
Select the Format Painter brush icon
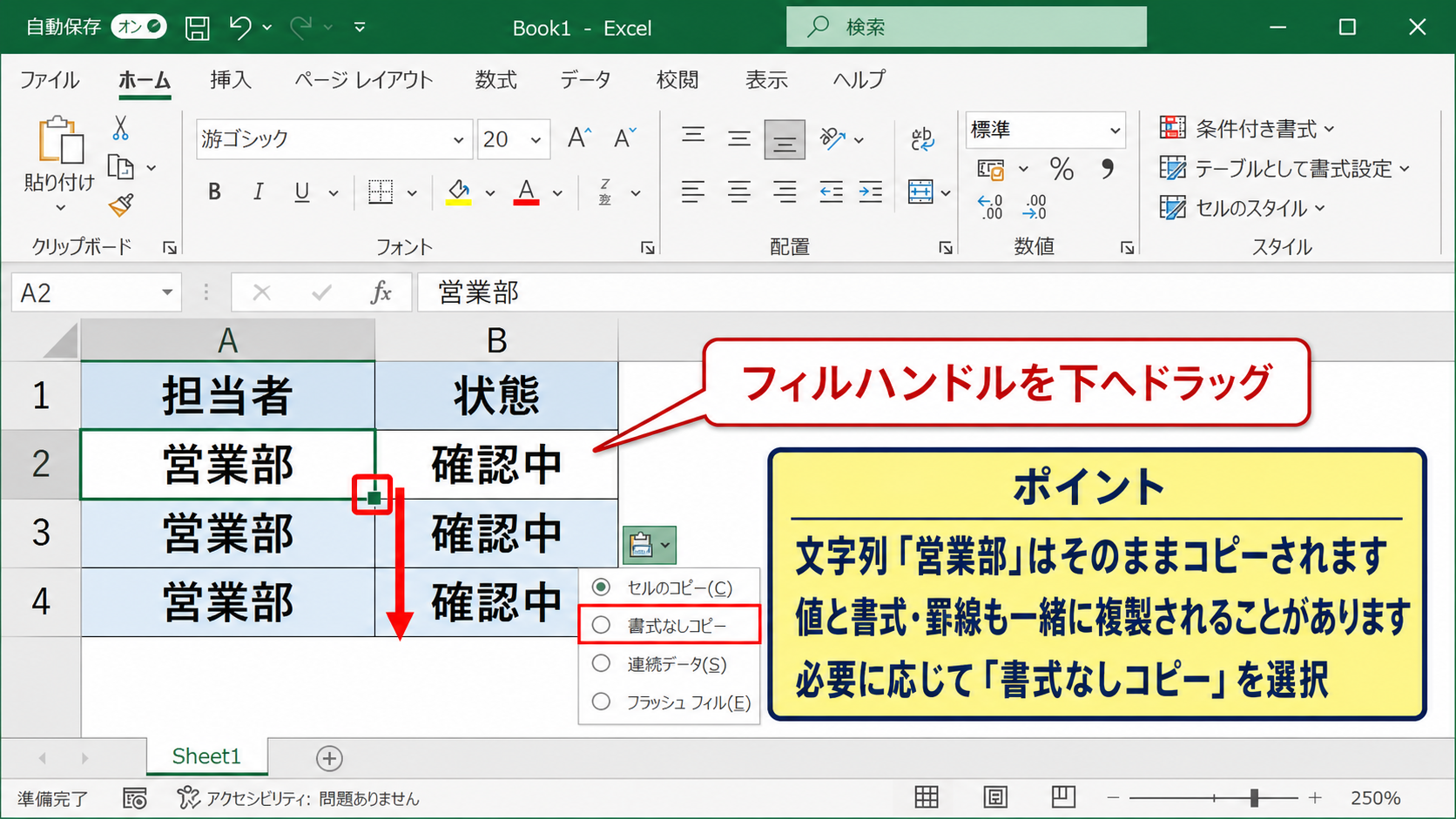click(x=120, y=205)
